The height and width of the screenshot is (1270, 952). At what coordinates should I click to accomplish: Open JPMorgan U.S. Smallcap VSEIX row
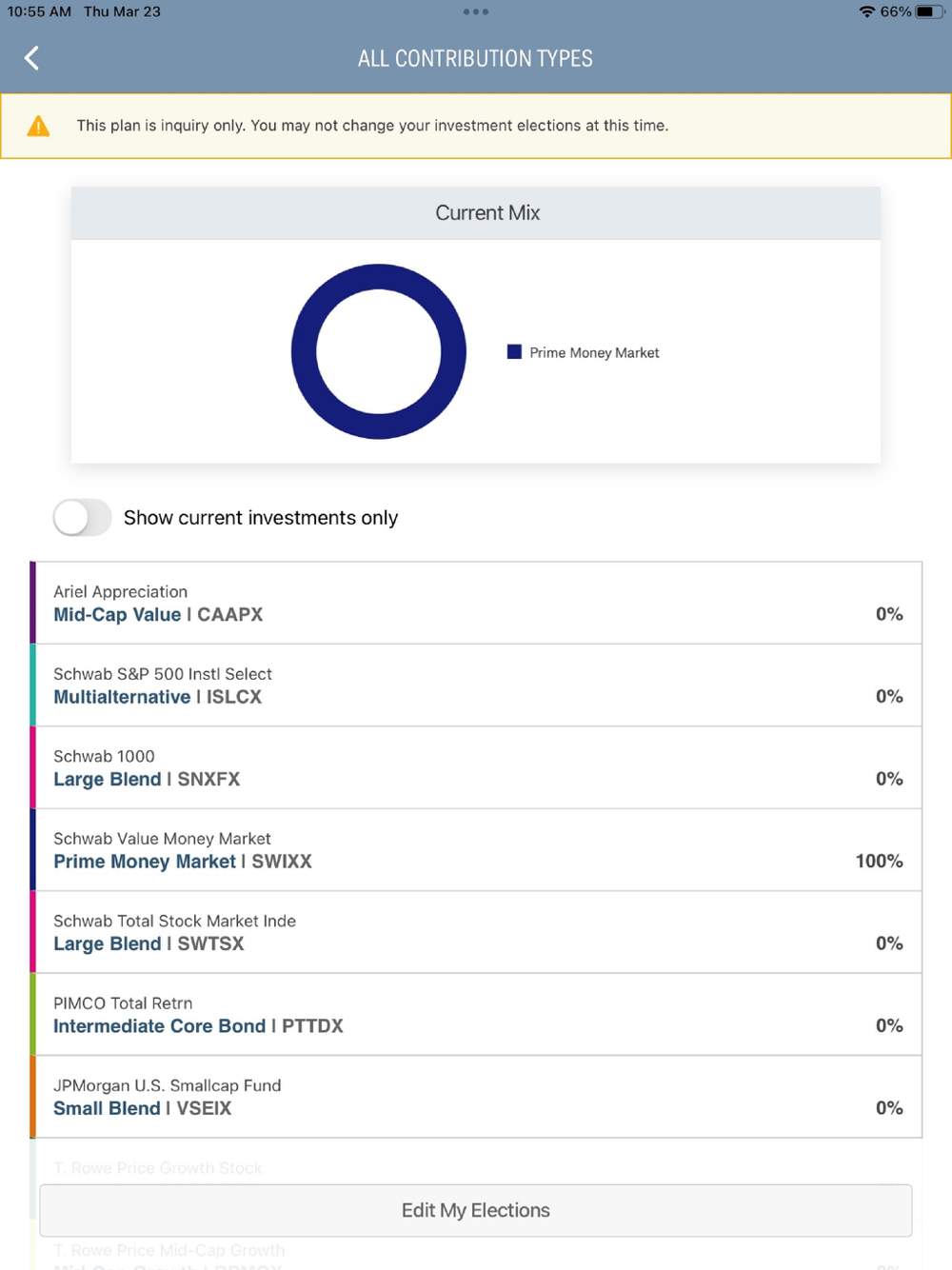pos(476,1097)
